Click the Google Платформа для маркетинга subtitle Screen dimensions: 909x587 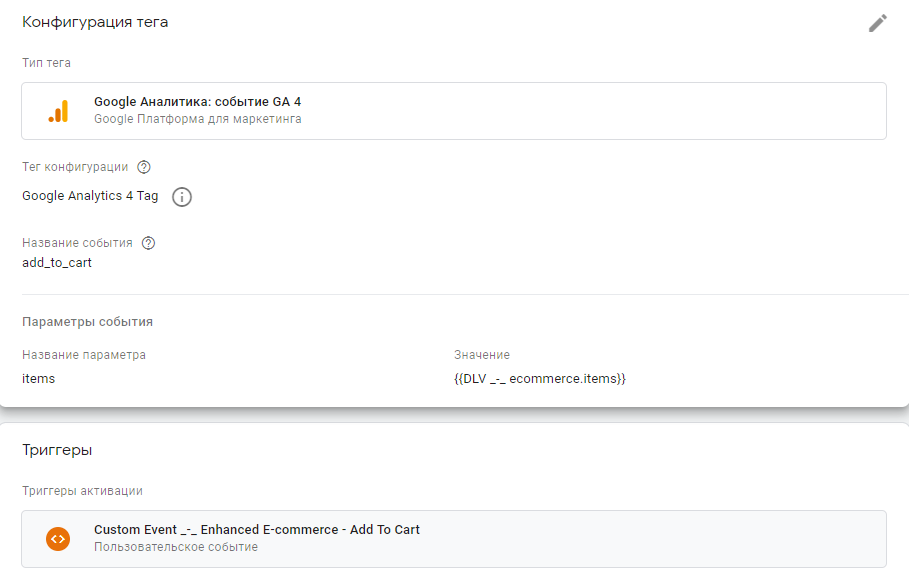tap(197, 119)
